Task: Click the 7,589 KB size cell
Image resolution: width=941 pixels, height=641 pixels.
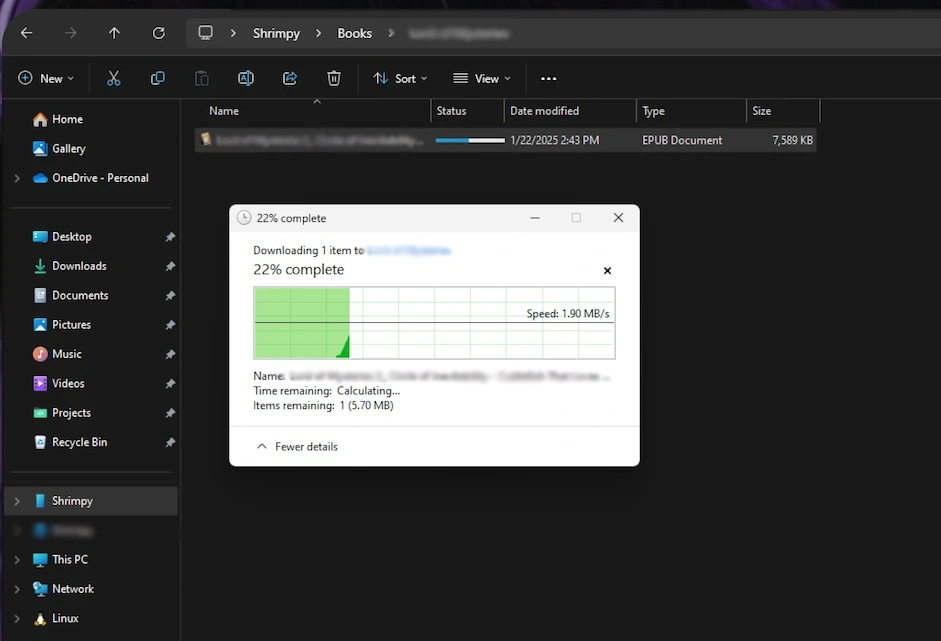Action: pyautogui.click(x=792, y=140)
